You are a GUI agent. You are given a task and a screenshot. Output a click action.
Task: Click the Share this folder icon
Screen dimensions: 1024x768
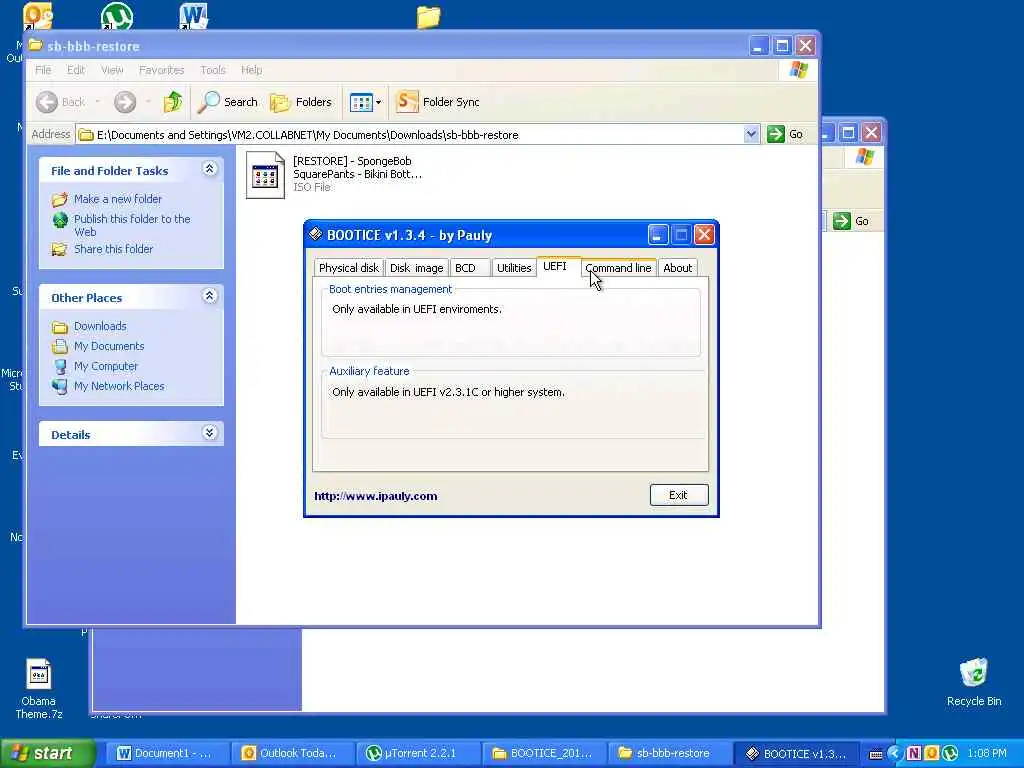(59, 249)
